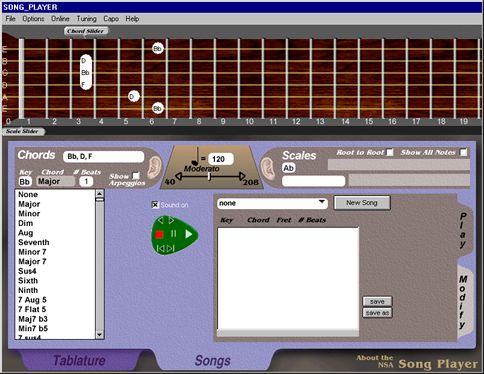
Task: Click the Scales ear icon
Action: (x=268, y=167)
